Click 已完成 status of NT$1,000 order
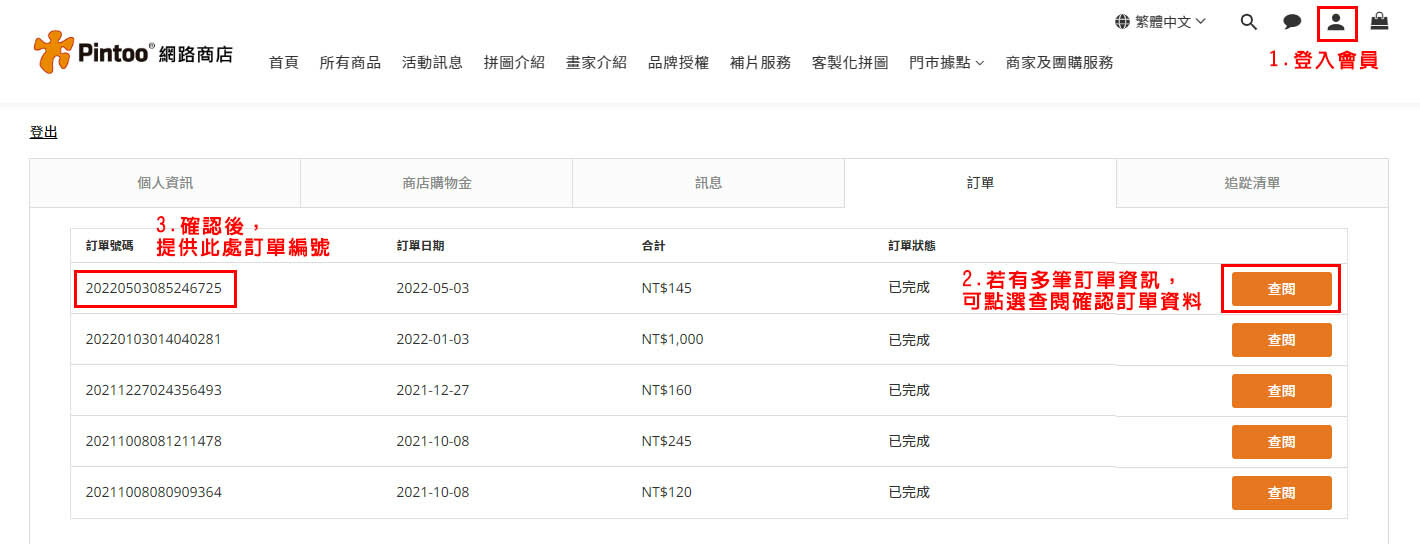Image resolution: width=1420 pixels, height=544 pixels. [909, 340]
